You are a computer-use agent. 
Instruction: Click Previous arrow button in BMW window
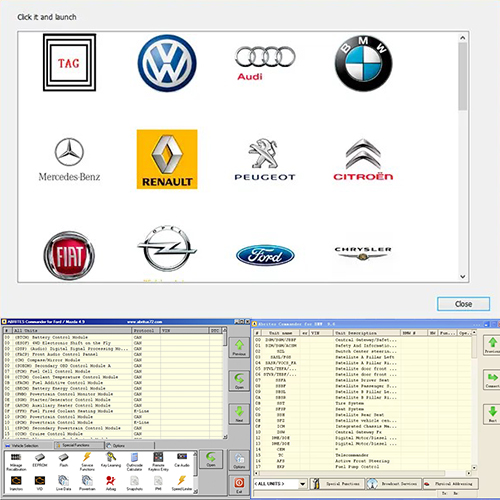click(493, 345)
